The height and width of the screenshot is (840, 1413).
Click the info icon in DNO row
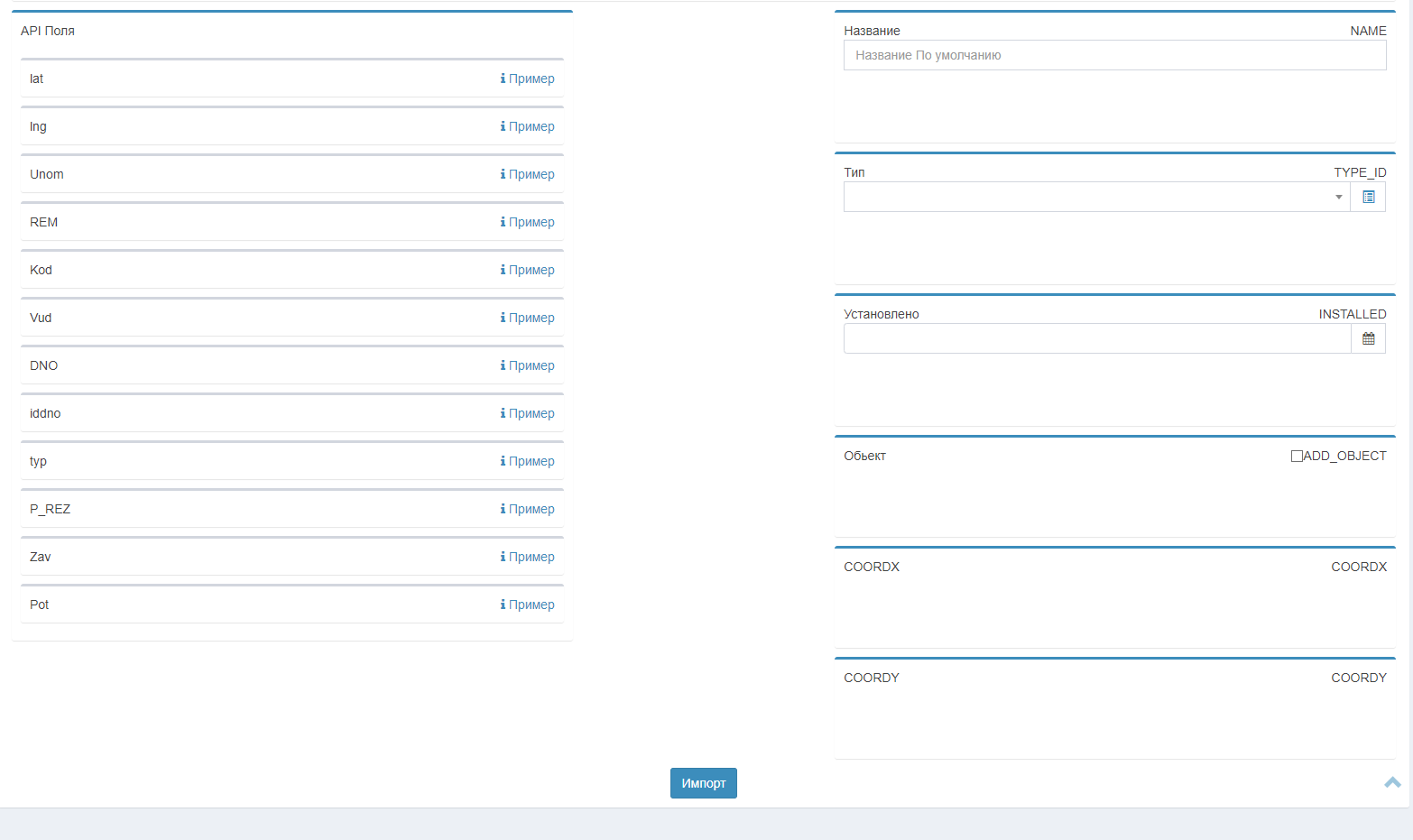pos(503,365)
